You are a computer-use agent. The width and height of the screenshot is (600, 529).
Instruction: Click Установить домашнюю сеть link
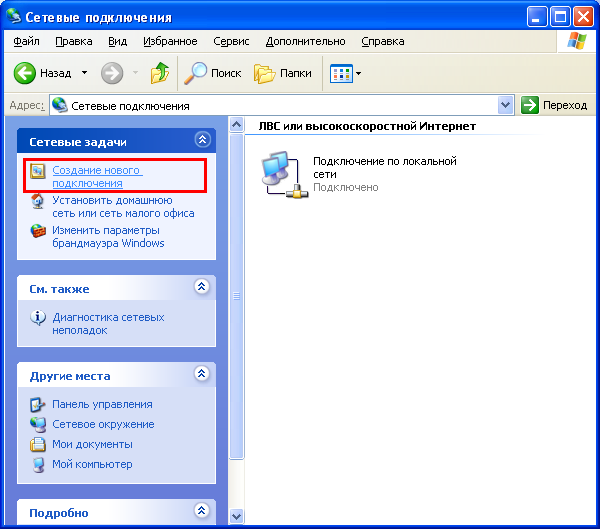(123, 207)
